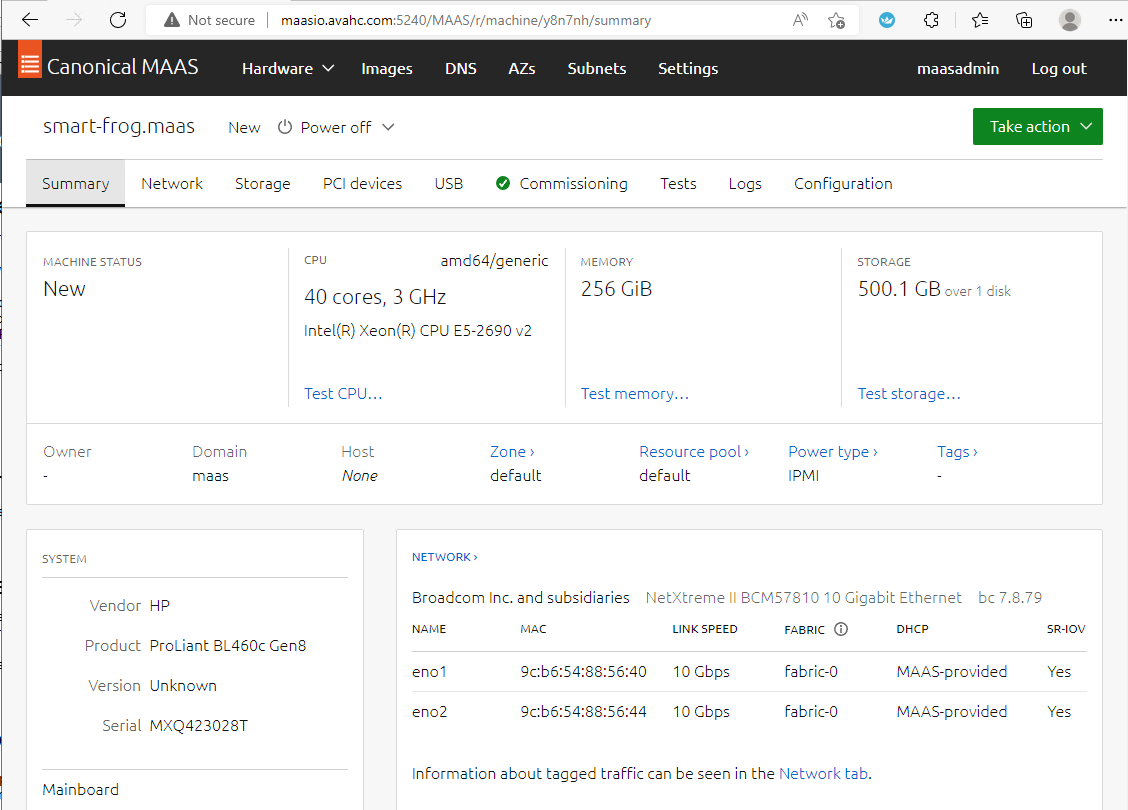Screen dimensions: 1128x810
Task: Open the Images page
Action: point(387,68)
